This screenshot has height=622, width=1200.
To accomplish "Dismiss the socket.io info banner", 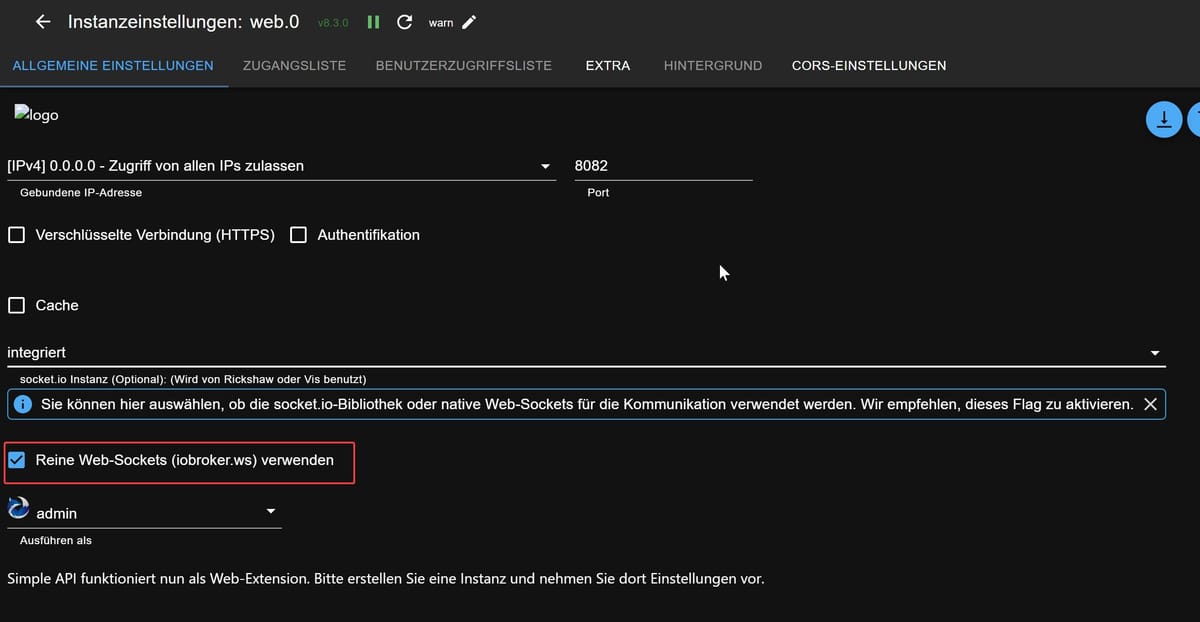I will pos(1150,404).
